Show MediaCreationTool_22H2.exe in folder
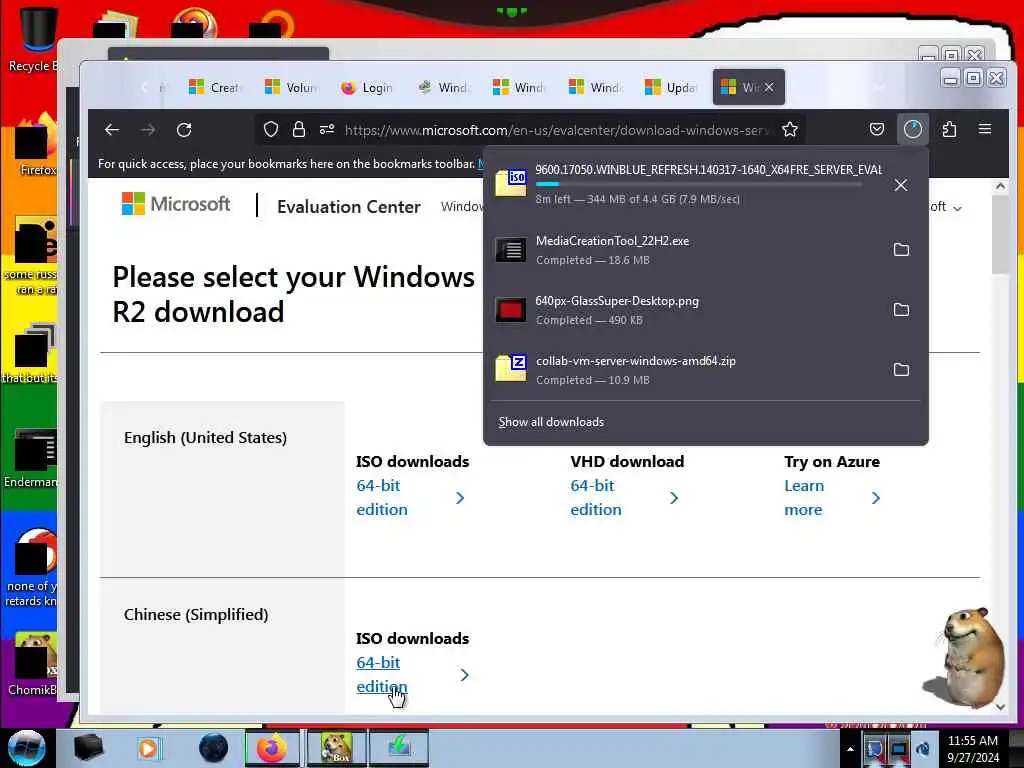1024x768 pixels. pyautogui.click(x=901, y=249)
